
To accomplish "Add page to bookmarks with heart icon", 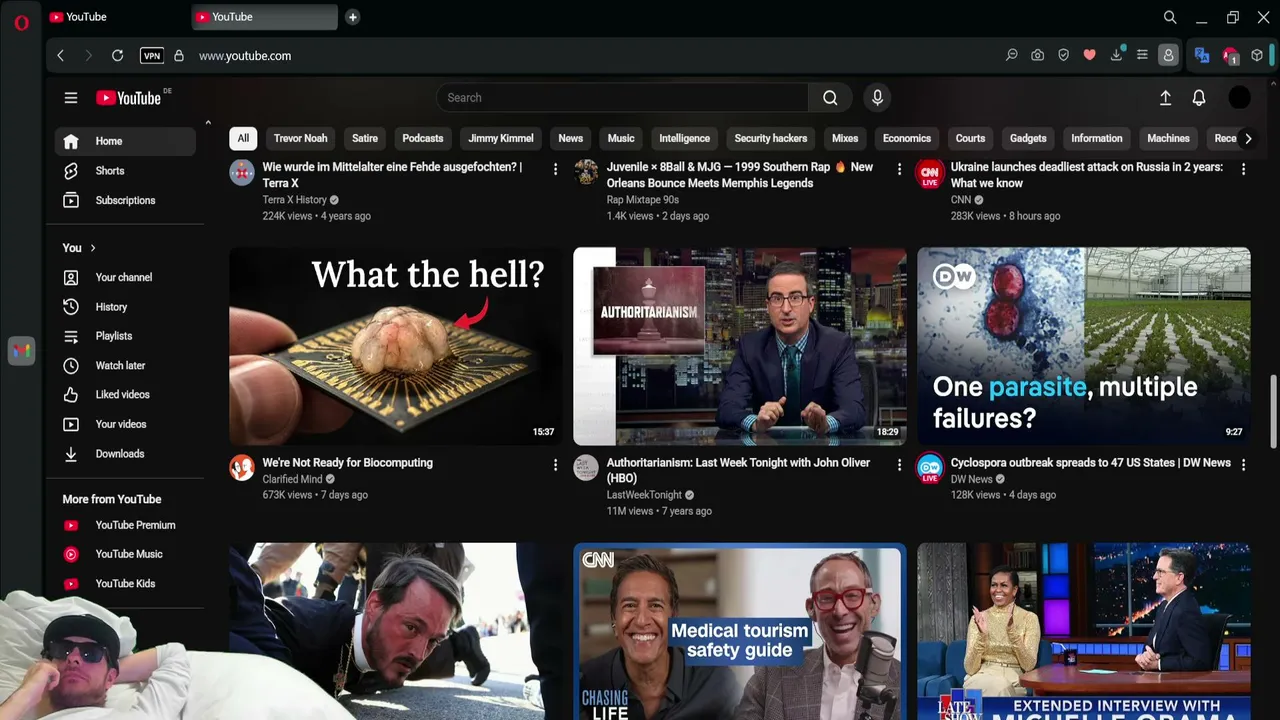I will [x=1090, y=56].
